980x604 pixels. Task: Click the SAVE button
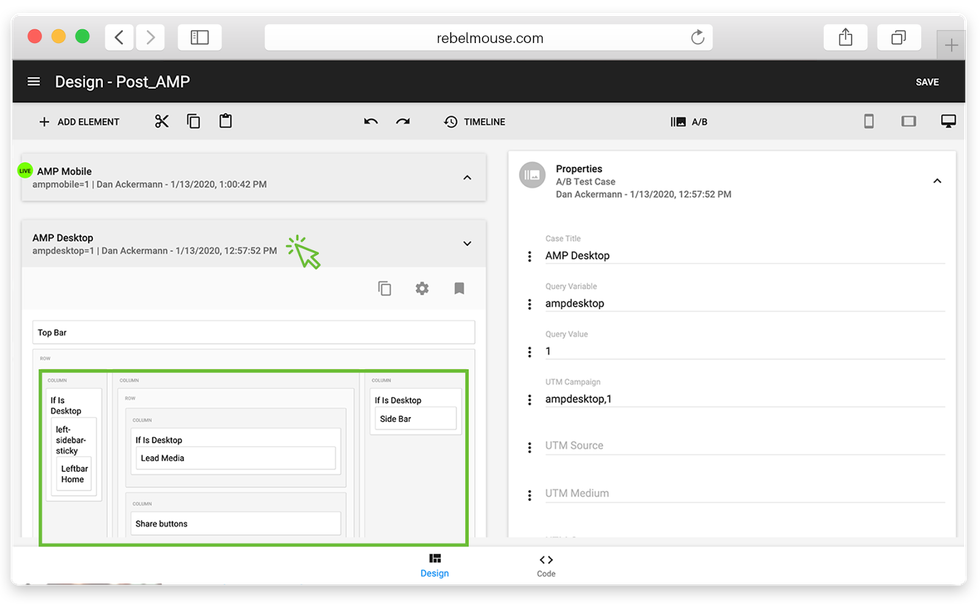click(x=926, y=82)
